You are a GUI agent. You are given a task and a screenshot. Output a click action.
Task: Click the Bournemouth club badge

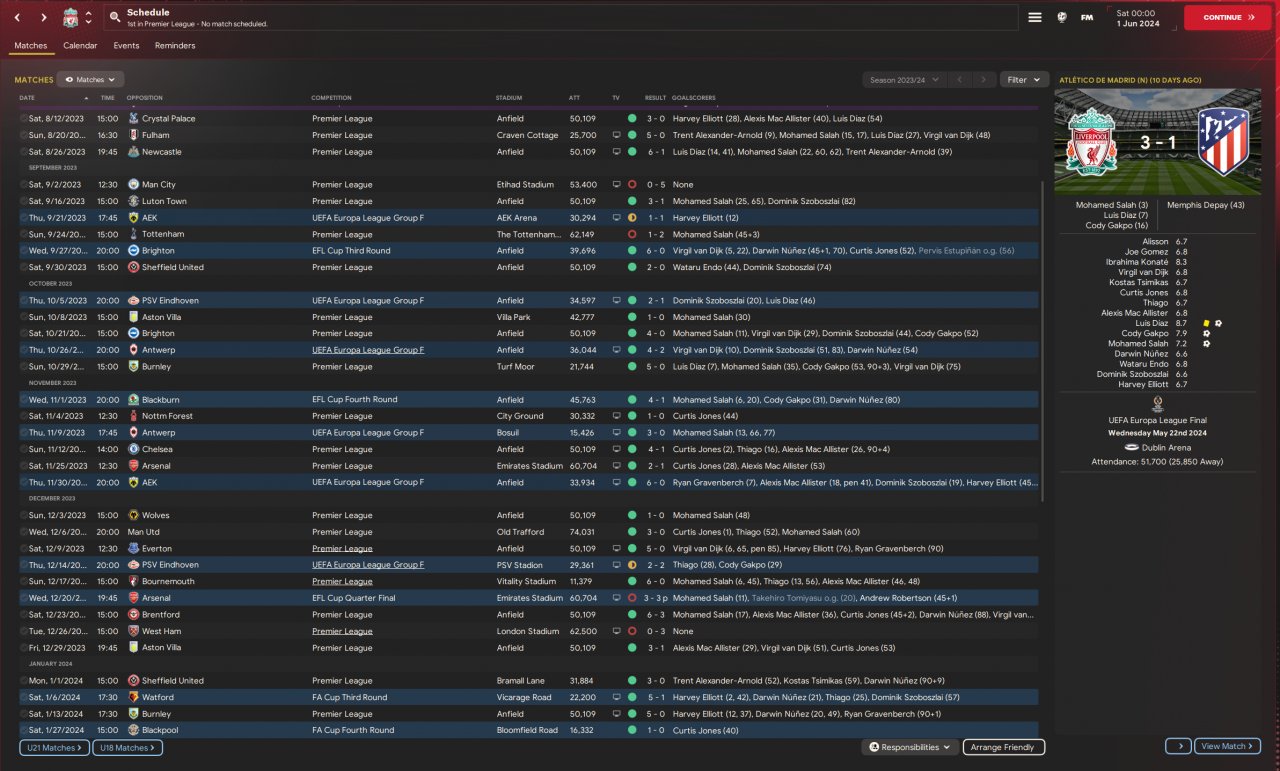134,581
